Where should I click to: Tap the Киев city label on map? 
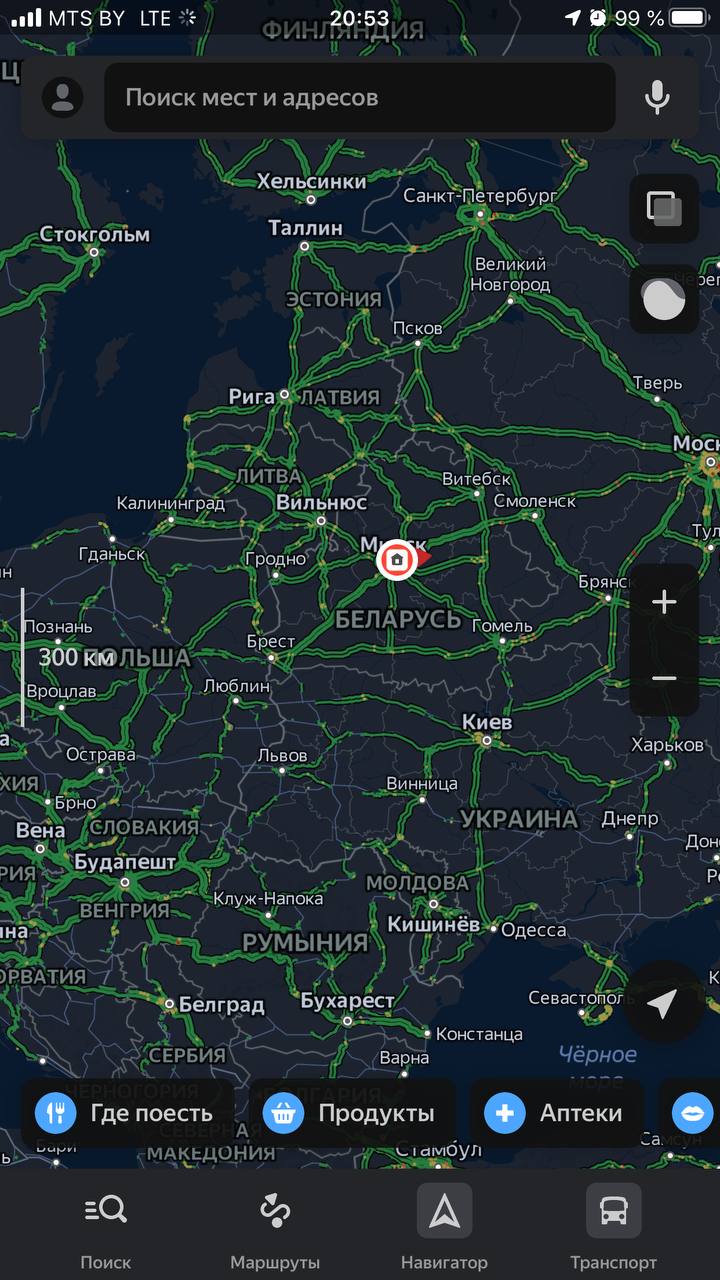(x=487, y=722)
